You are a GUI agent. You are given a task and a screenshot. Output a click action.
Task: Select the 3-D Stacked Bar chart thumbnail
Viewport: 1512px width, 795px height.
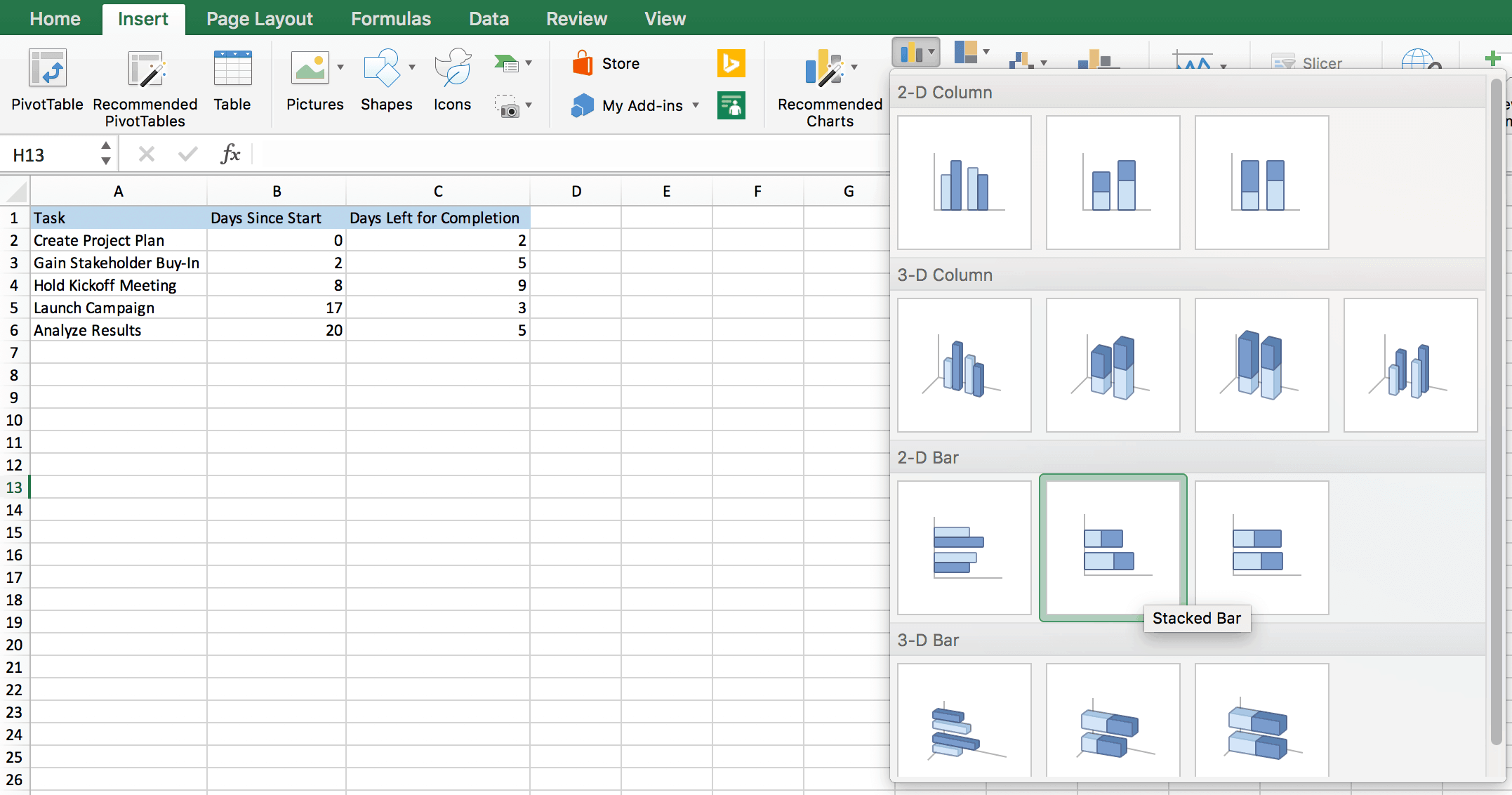point(1113,724)
